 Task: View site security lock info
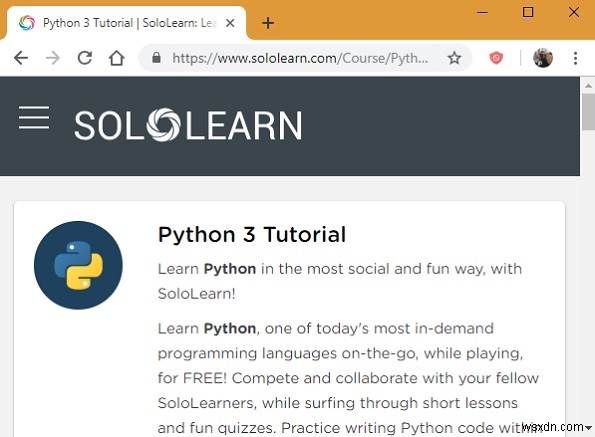156,58
